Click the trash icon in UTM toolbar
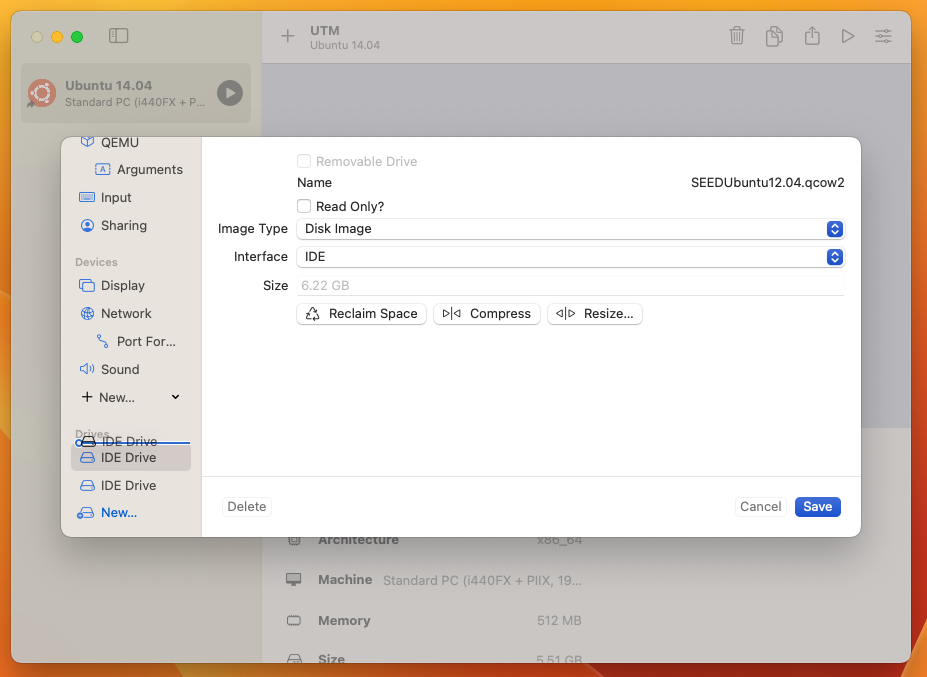The image size is (927, 677). click(x=737, y=36)
